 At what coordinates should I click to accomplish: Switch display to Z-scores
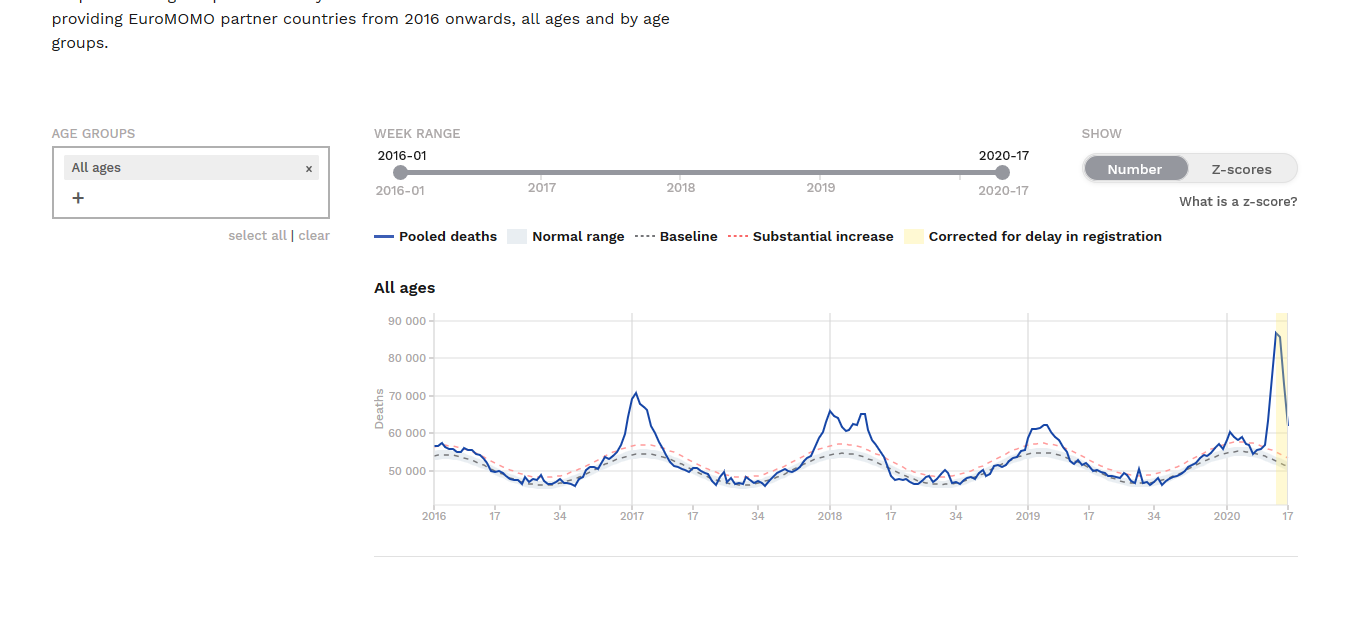(1241, 169)
